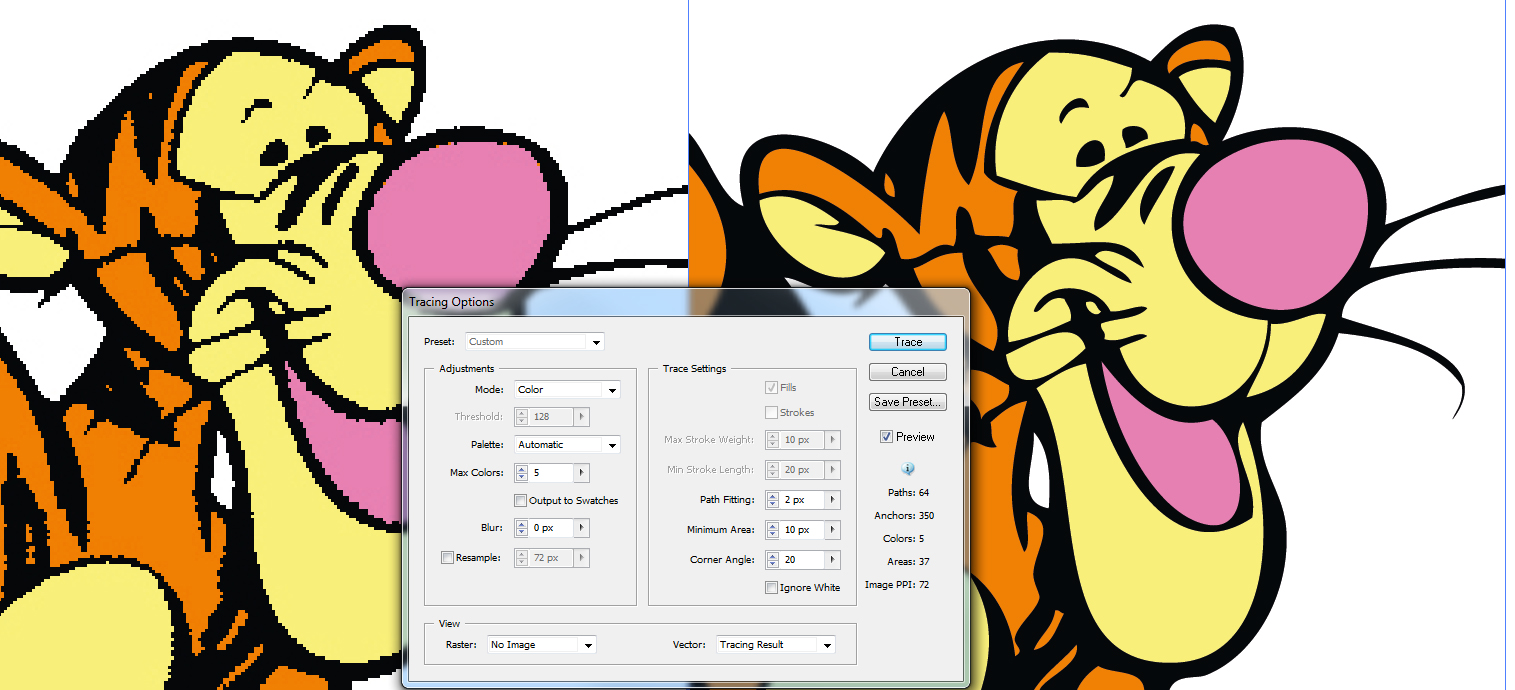Click the grayed Max Stroke Weight stepper

[x=773, y=439]
